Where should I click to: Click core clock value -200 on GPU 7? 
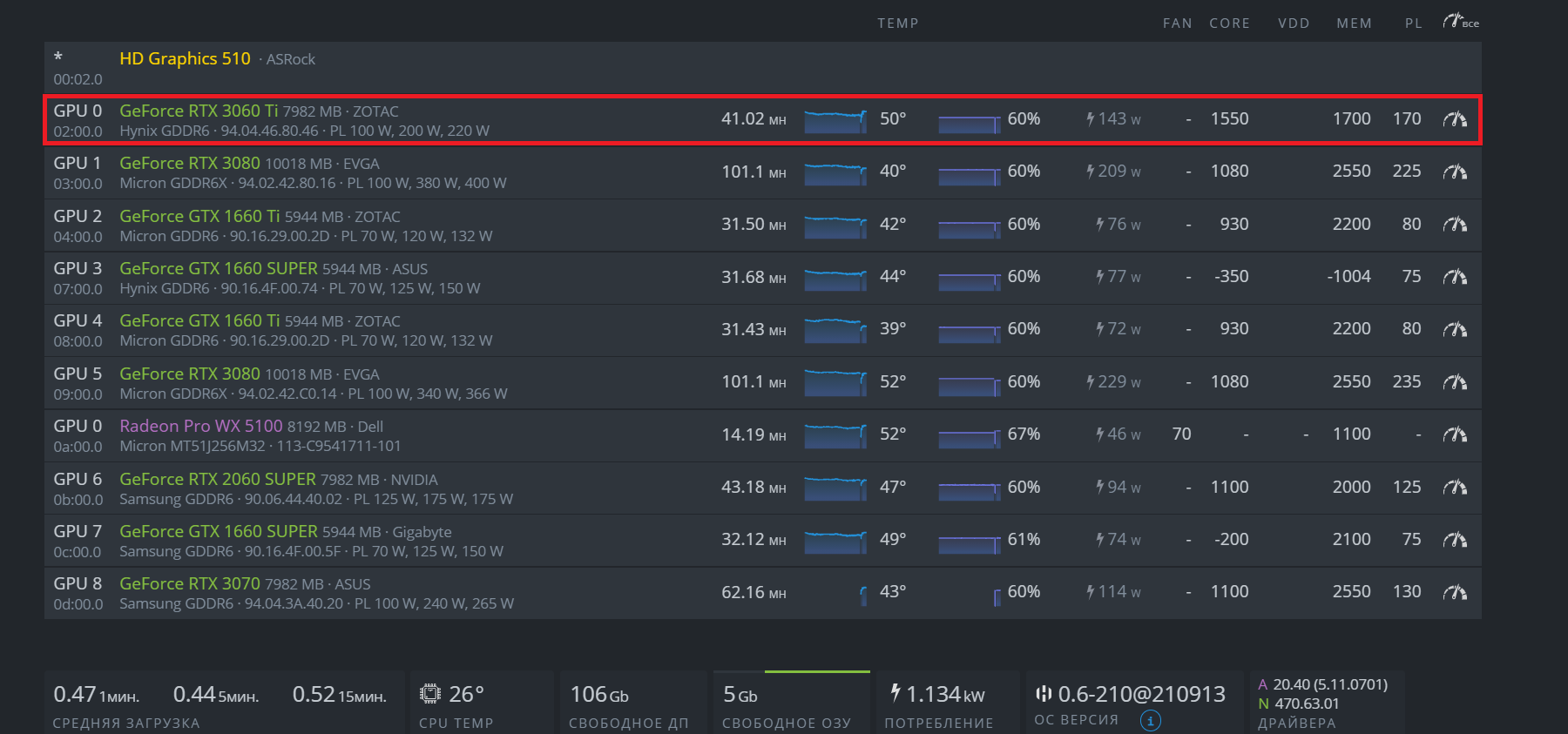(x=1231, y=540)
